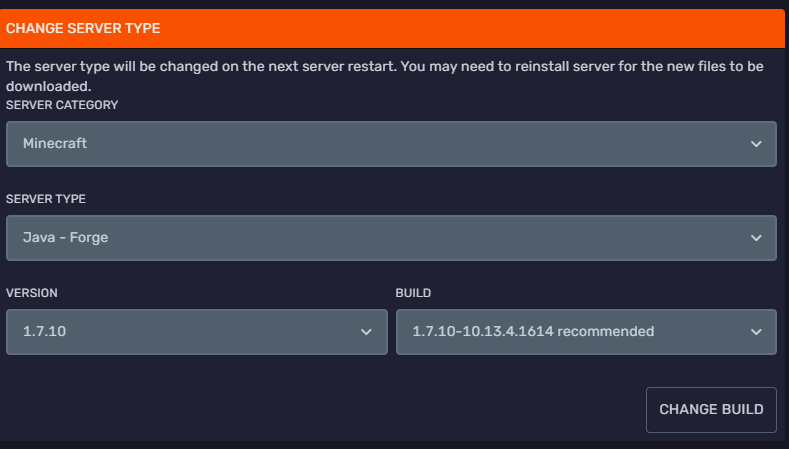Expand the Server Type combo box

391,238
